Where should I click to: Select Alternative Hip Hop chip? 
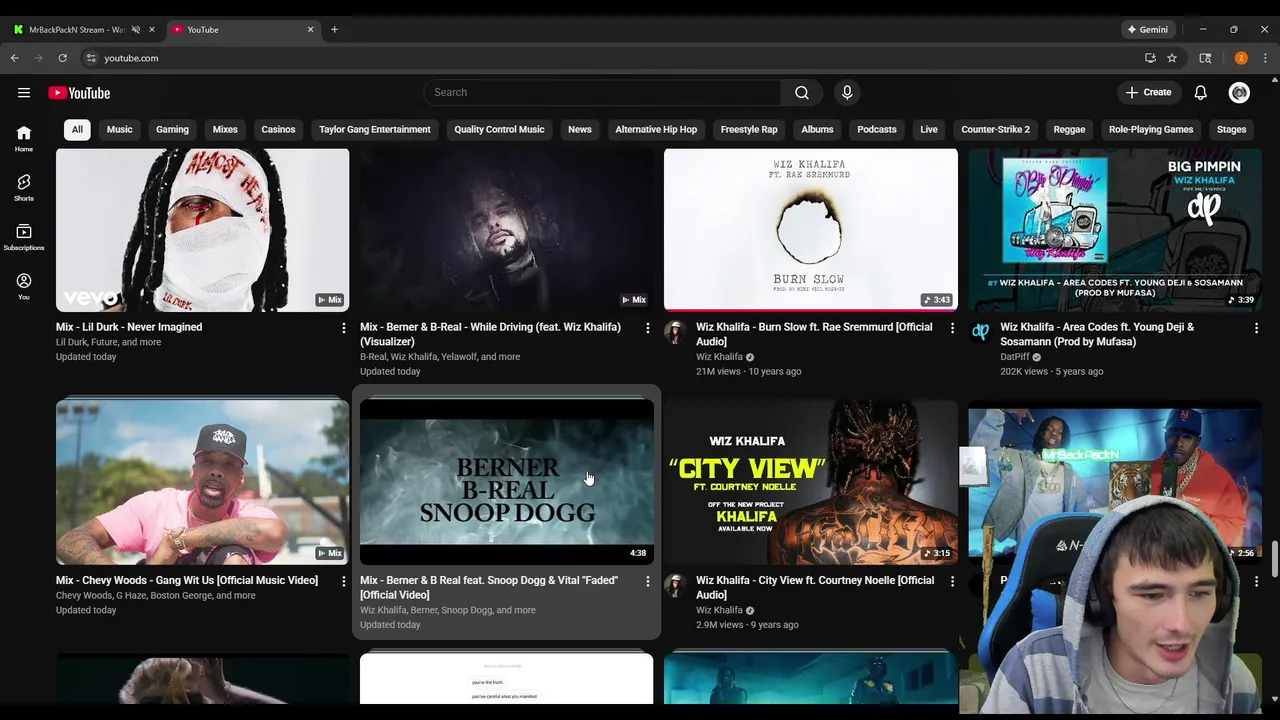656,129
